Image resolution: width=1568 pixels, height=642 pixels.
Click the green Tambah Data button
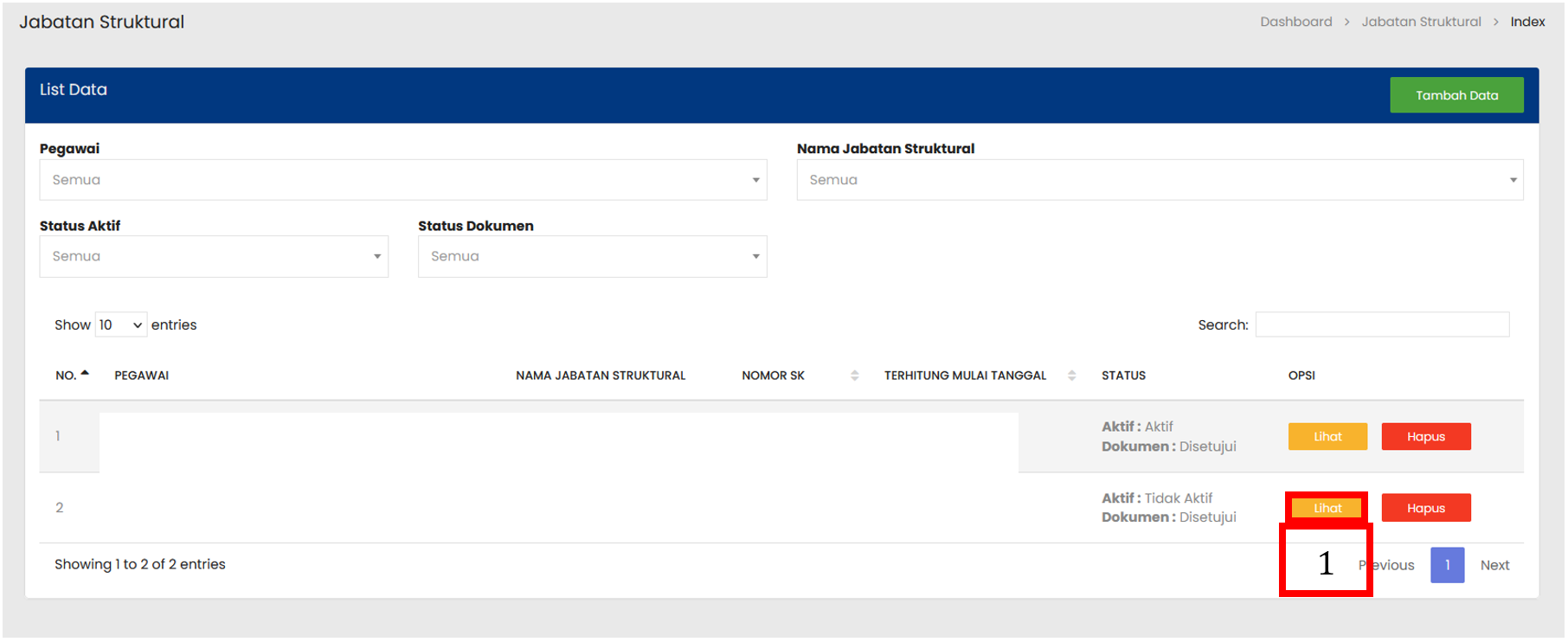(x=1456, y=95)
